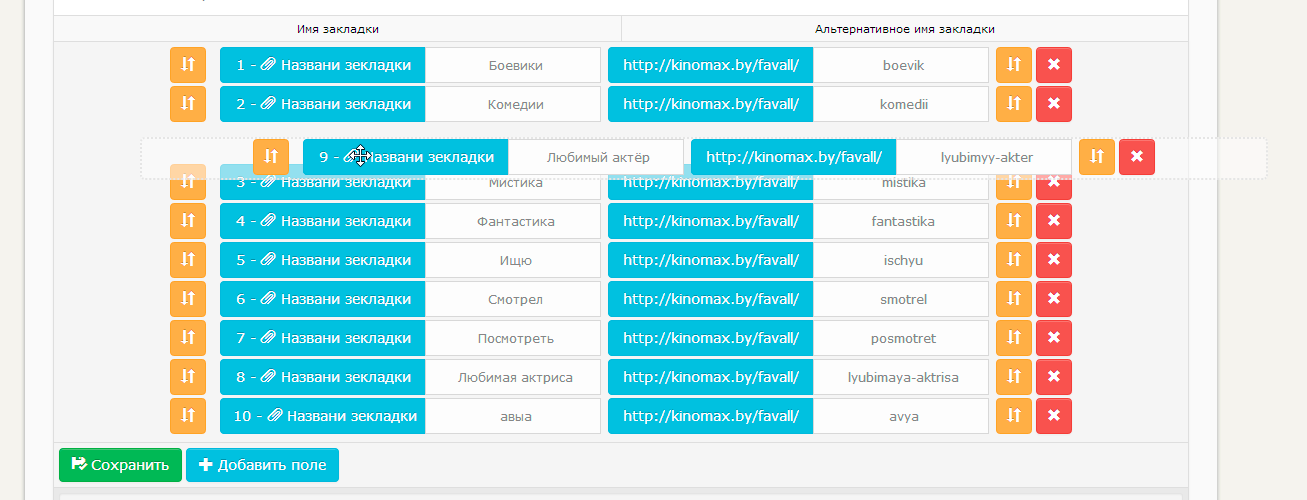Click the right sort handle next to ischyu
This screenshot has width=1307, height=500.
pyautogui.click(x=1013, y=260)
